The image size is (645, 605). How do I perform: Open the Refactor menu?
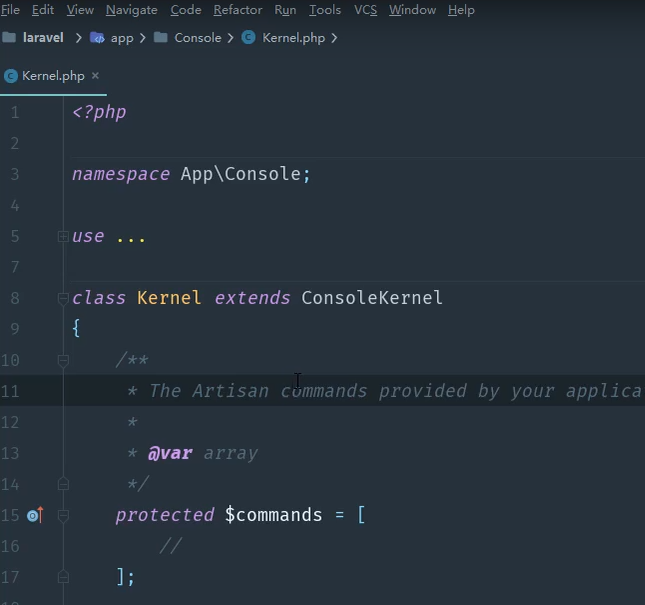click(237, 10)
